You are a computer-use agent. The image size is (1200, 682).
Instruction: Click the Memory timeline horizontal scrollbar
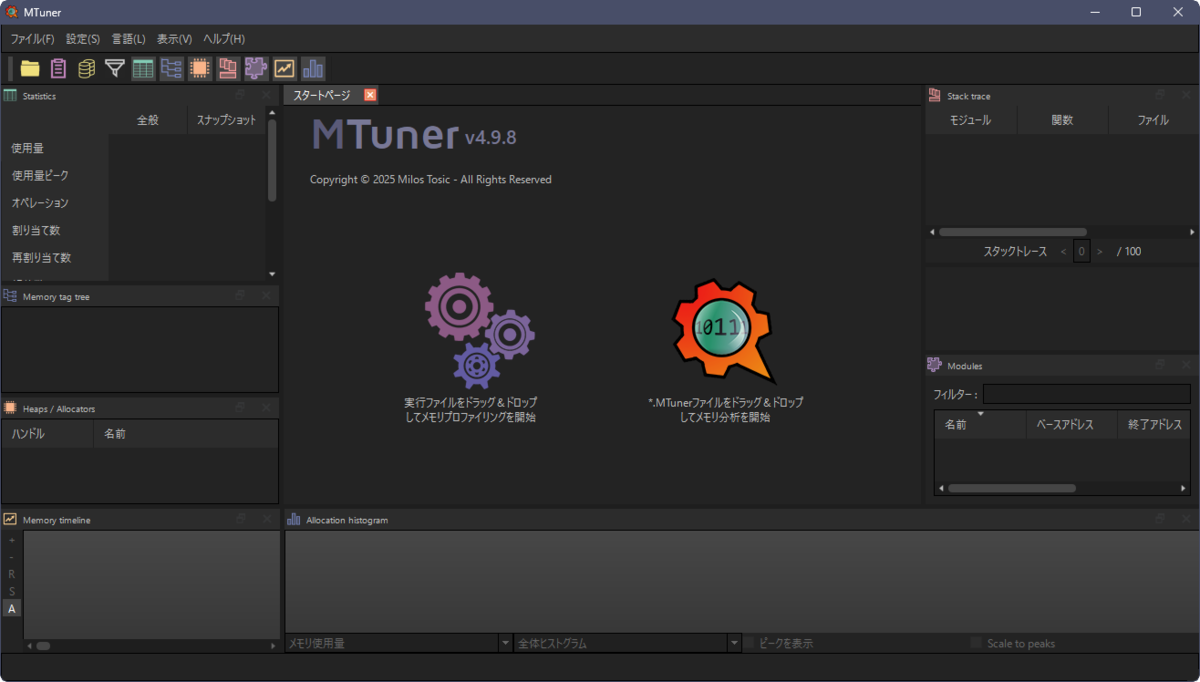[x=43, y=646]
